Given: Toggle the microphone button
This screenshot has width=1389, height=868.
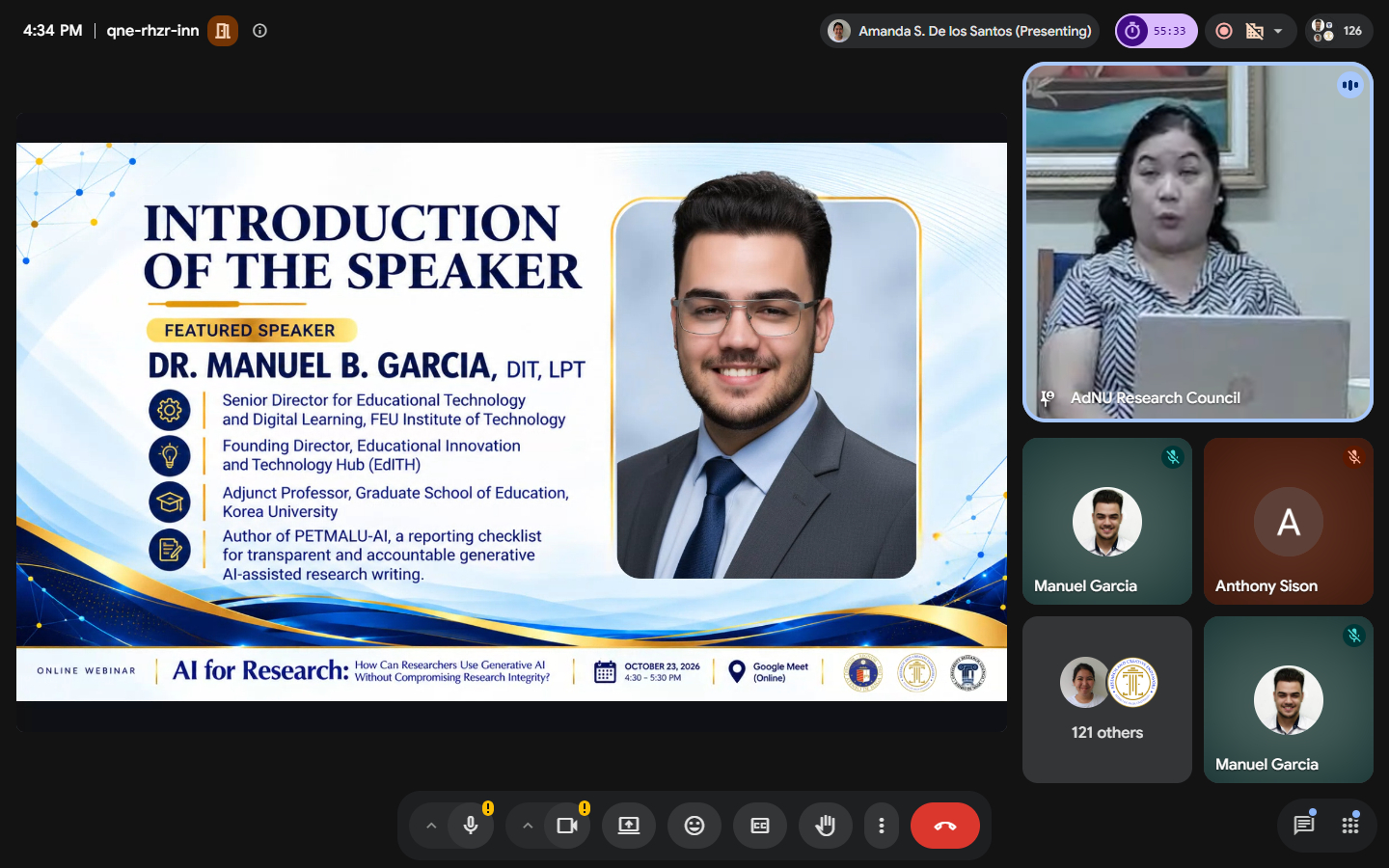Looking at the screenshot, I should pyautogui.click(x=471, y=826).
